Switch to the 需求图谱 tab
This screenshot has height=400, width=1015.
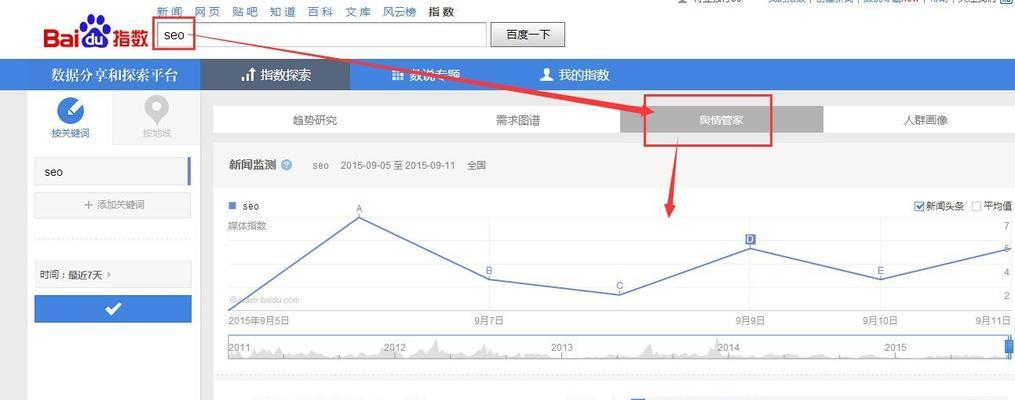tap(518, 120)
